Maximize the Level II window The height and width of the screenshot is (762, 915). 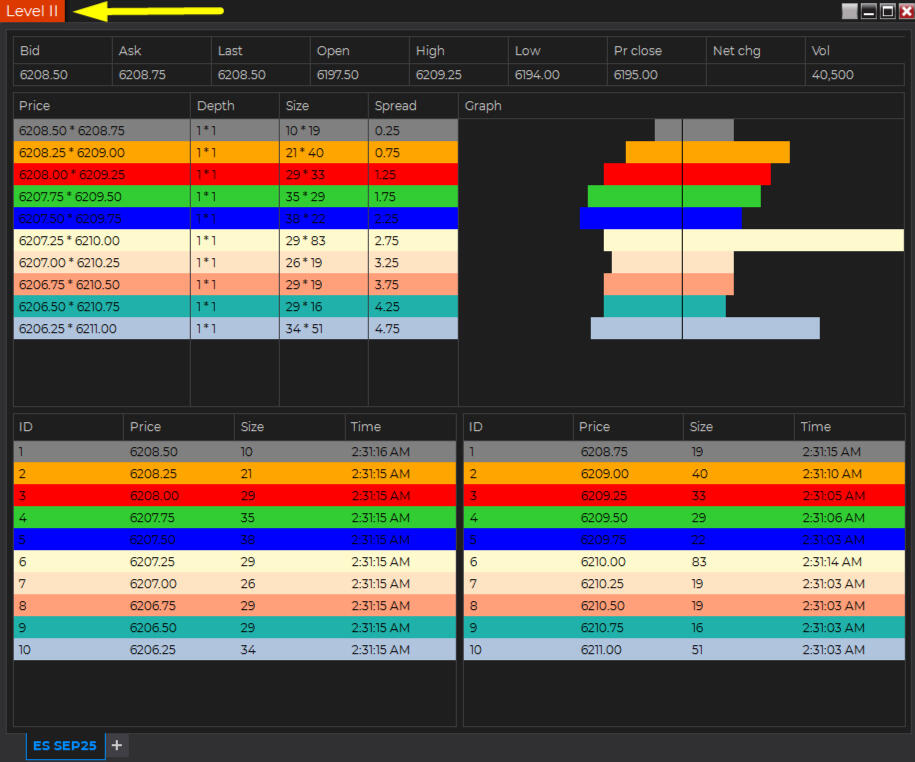887,11
